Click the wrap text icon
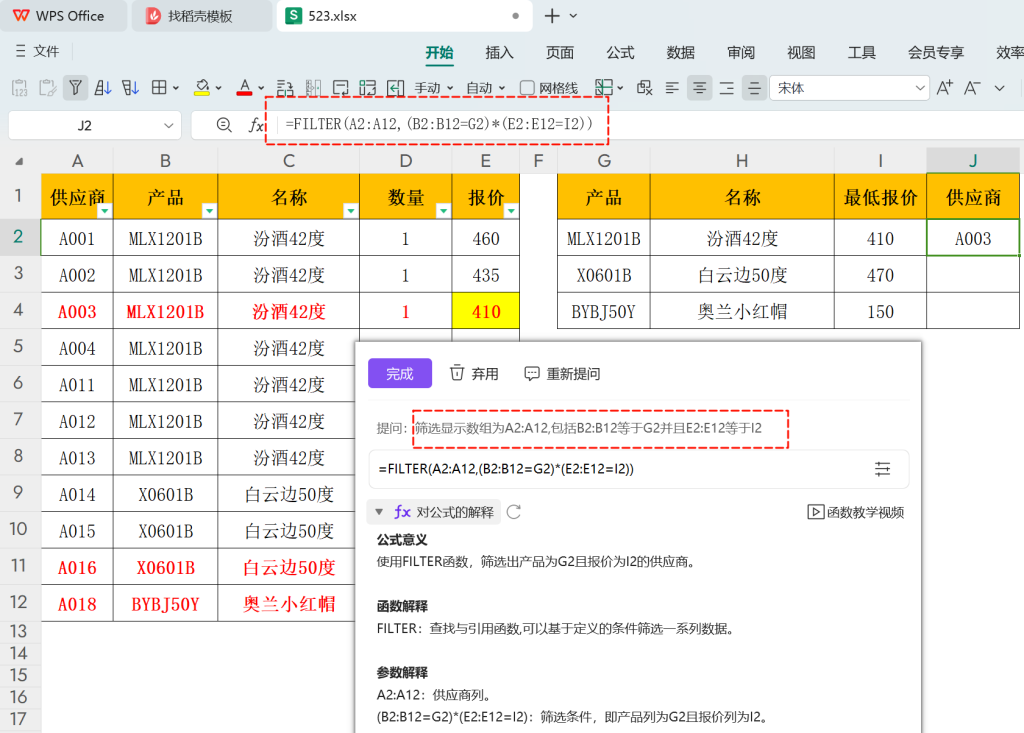This screenshot has width=1024, height=733. [x=340, y=88]
